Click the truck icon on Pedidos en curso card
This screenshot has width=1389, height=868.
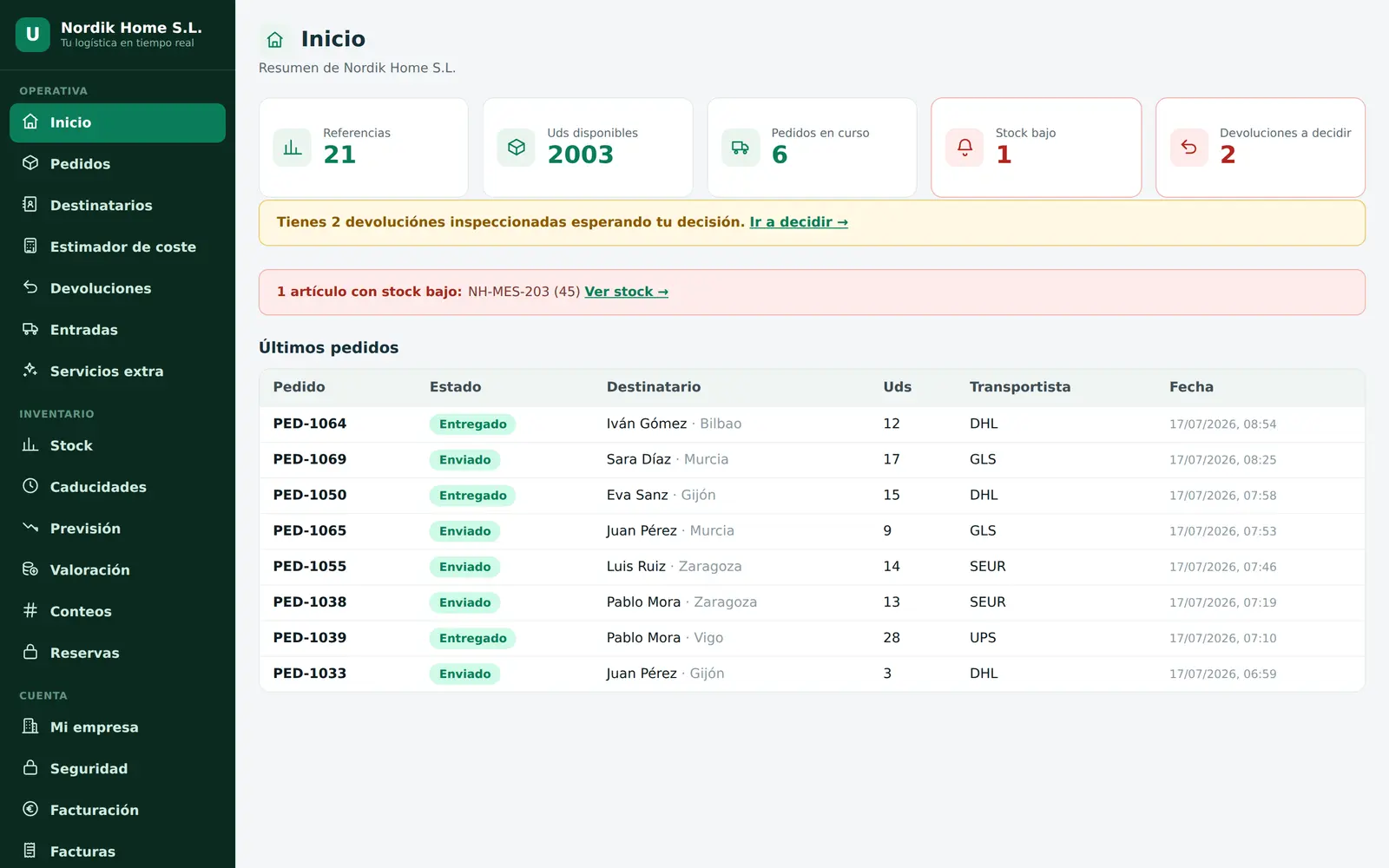tap(741, 148)
